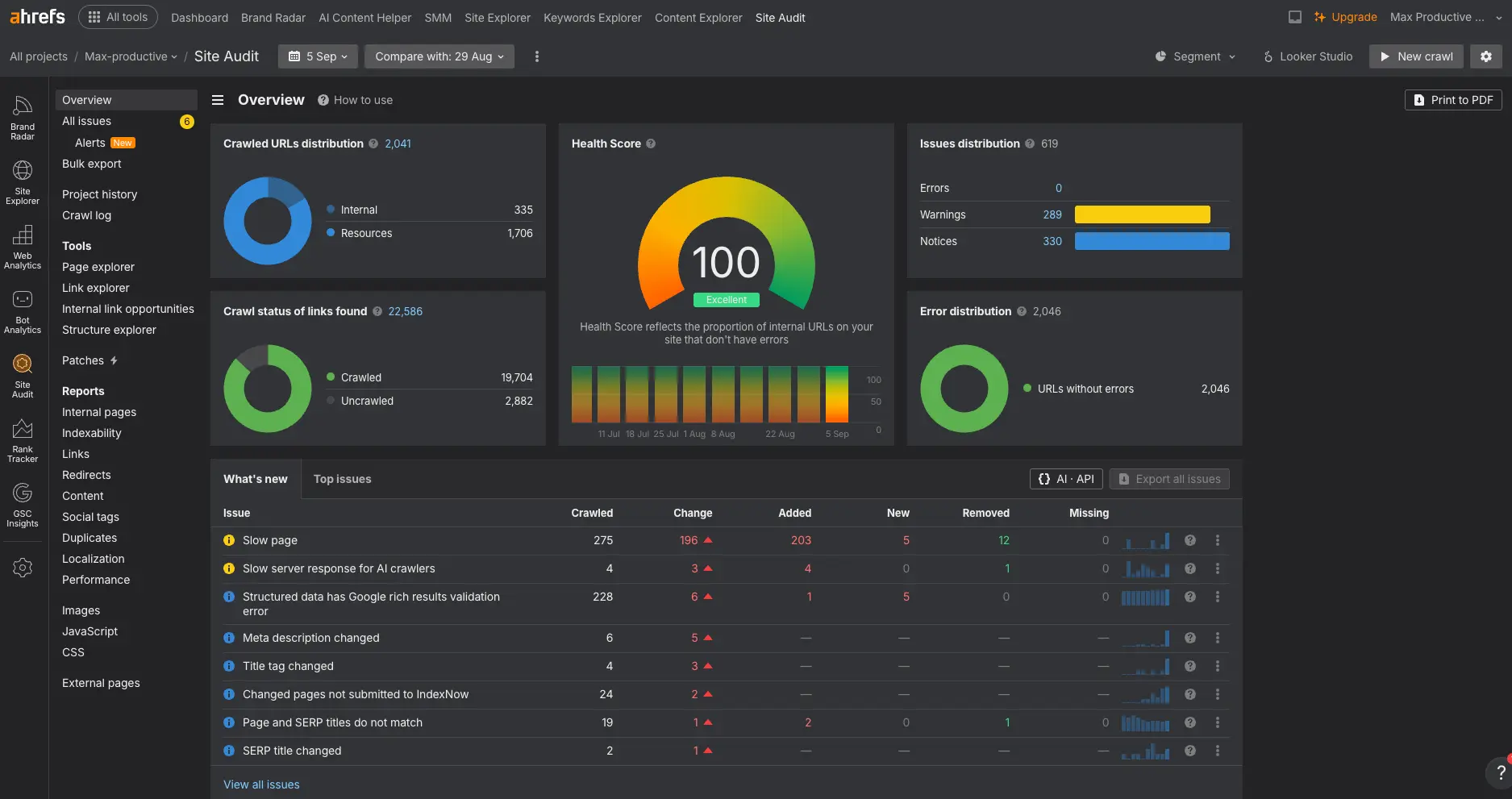Select the What's new tab
This screenshot has width=1512, height=799.
pyautogui.click(x=256, y=479)
